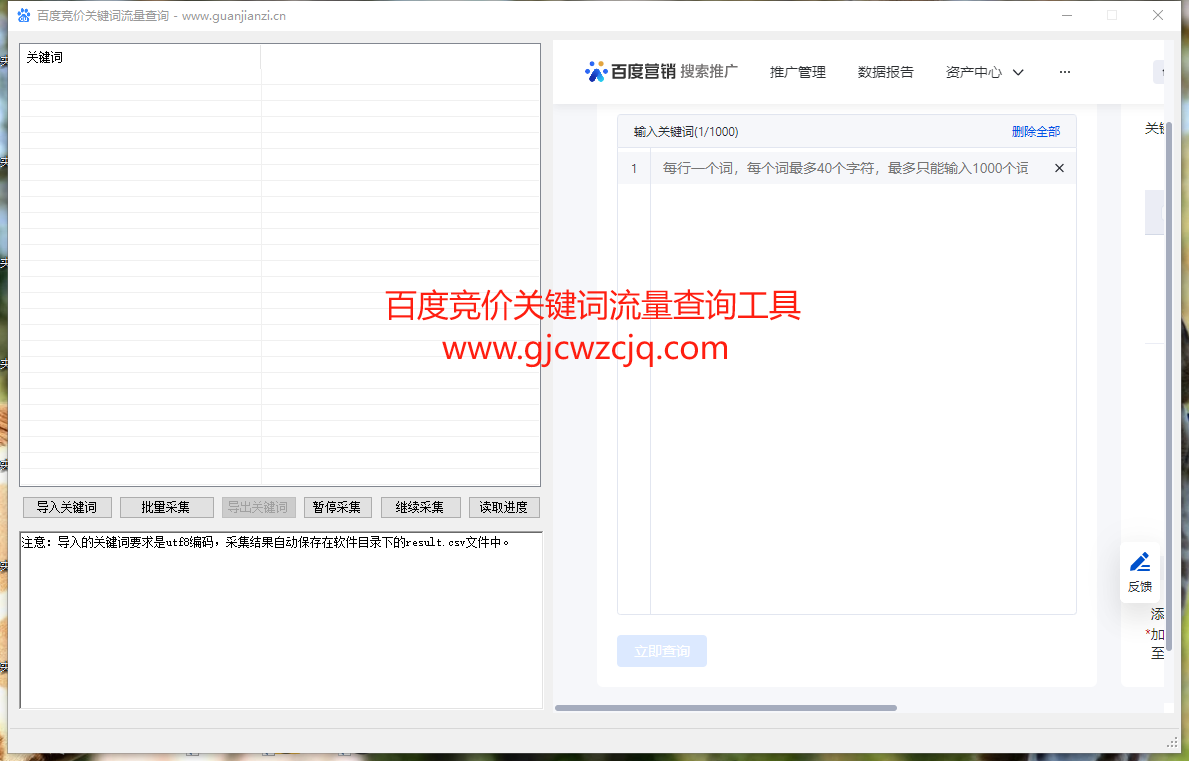Click the 读取进度 button
Viewport: 1189px width, 761px height.
click(504, 507)
